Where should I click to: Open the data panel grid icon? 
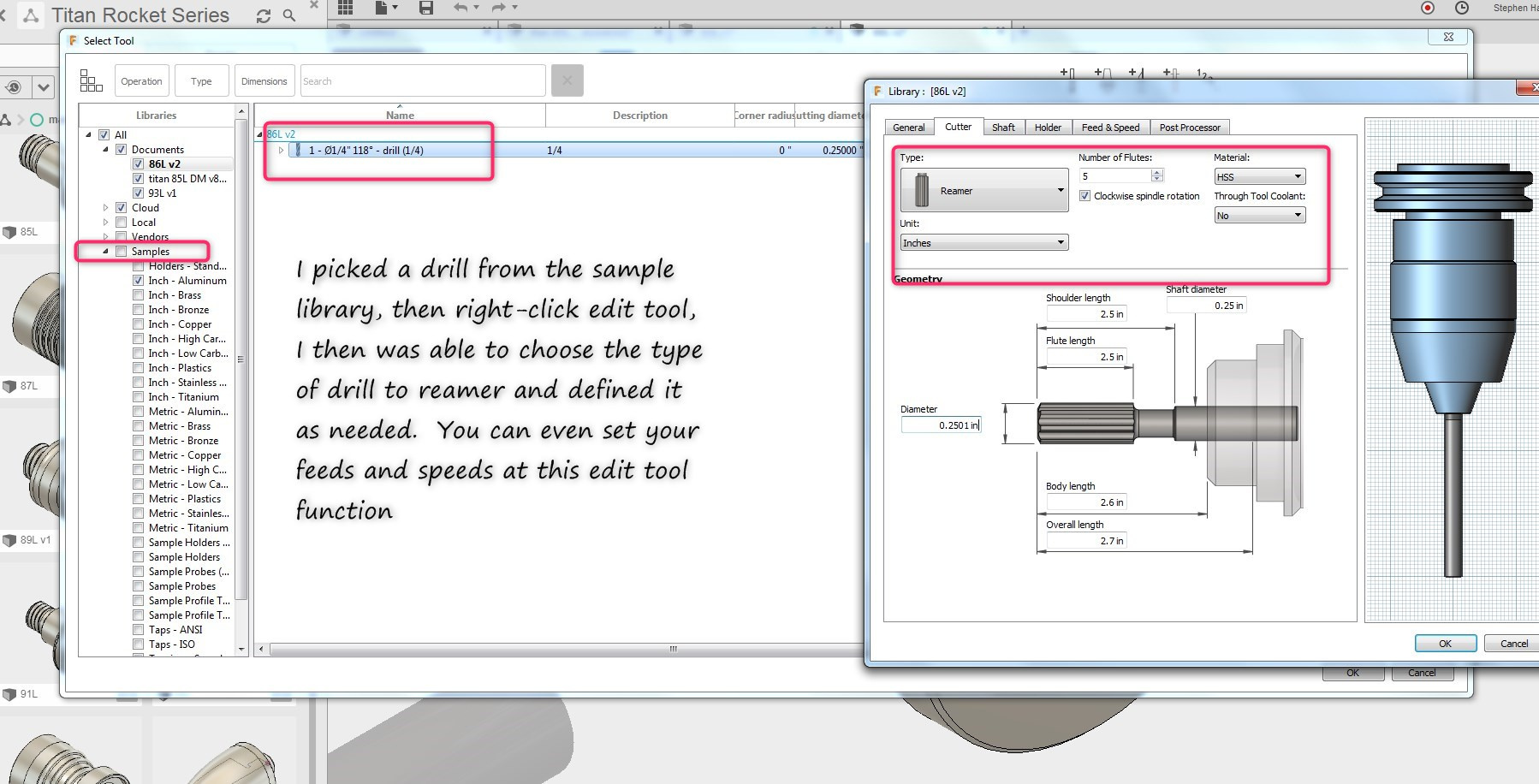point(346,8)
